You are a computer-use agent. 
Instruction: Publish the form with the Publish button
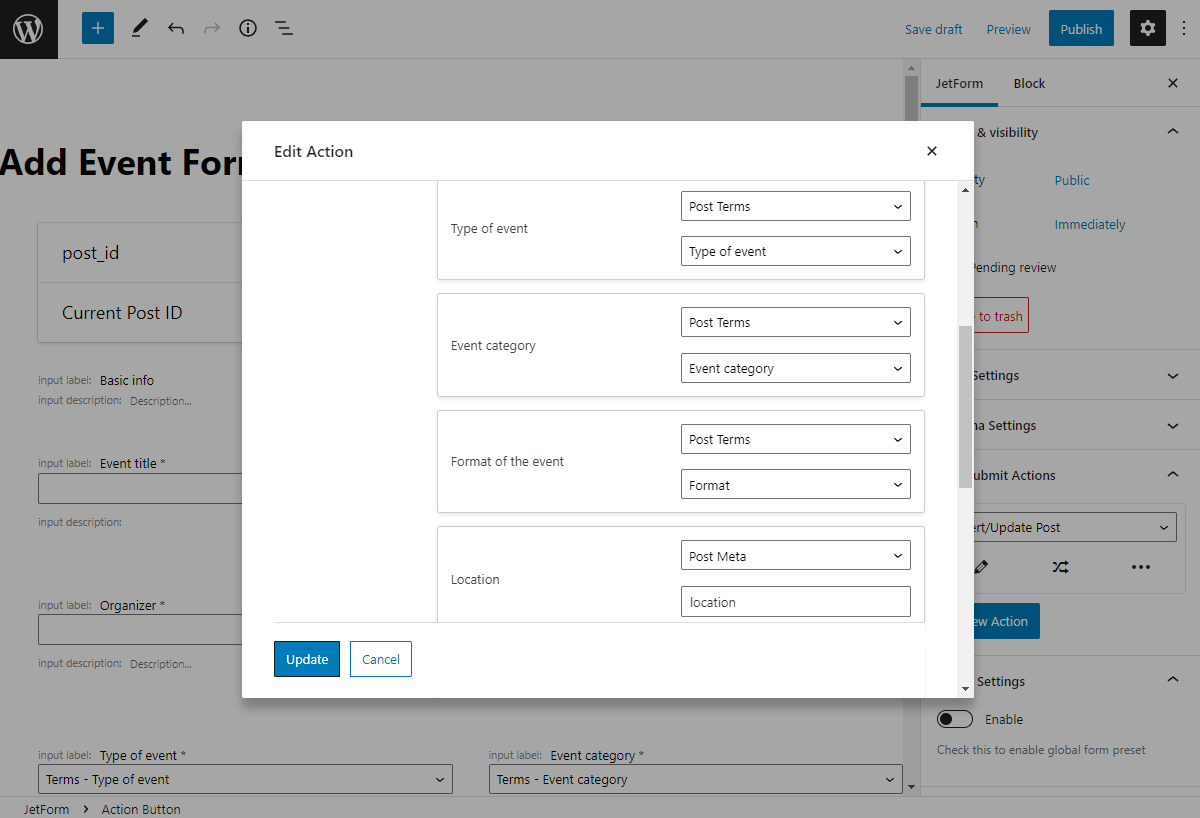[x=1081, y=28]
